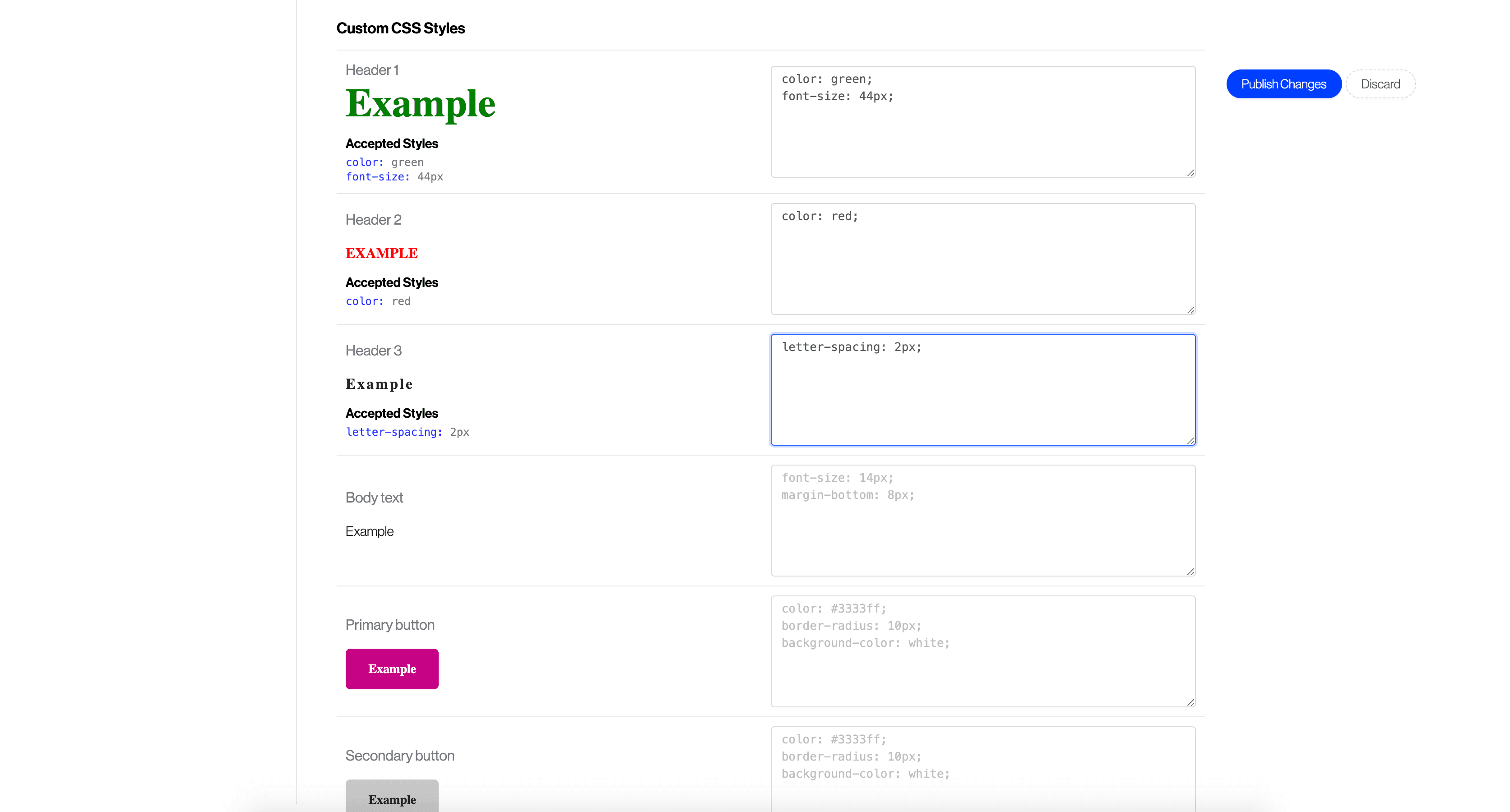1510x812 pixels.
Task: Click the red EXAMPLE heading preview
Action: pos(381,253)
